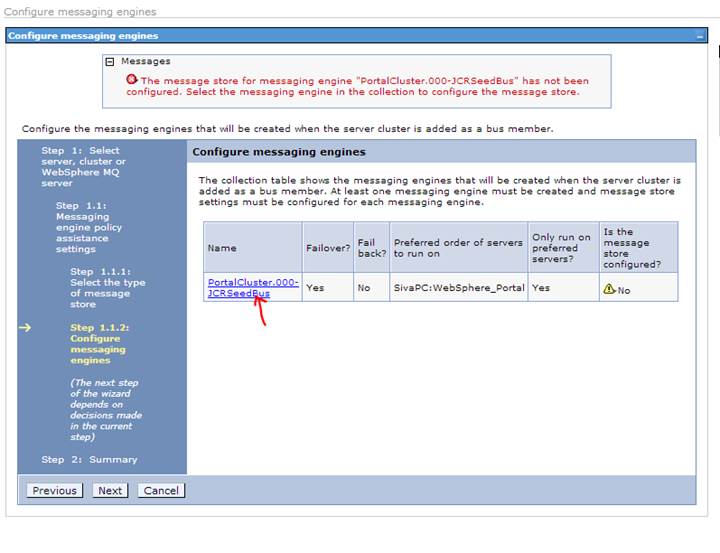The width and height of the screenshot is (720, 553).
Task: Select Step 1: Select server, cluster or WebSphere MQ server
Action: 83,167
